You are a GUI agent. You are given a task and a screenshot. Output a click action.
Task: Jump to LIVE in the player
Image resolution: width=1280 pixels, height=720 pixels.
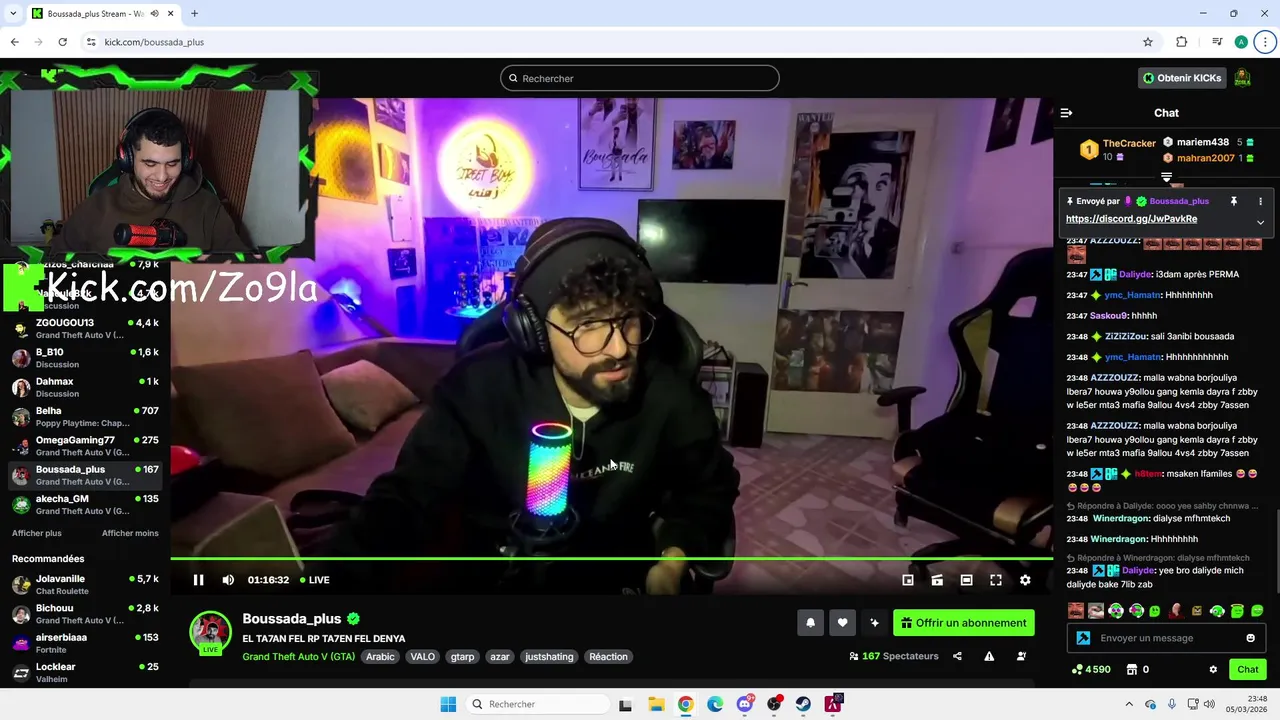click(x=315, y=580)
